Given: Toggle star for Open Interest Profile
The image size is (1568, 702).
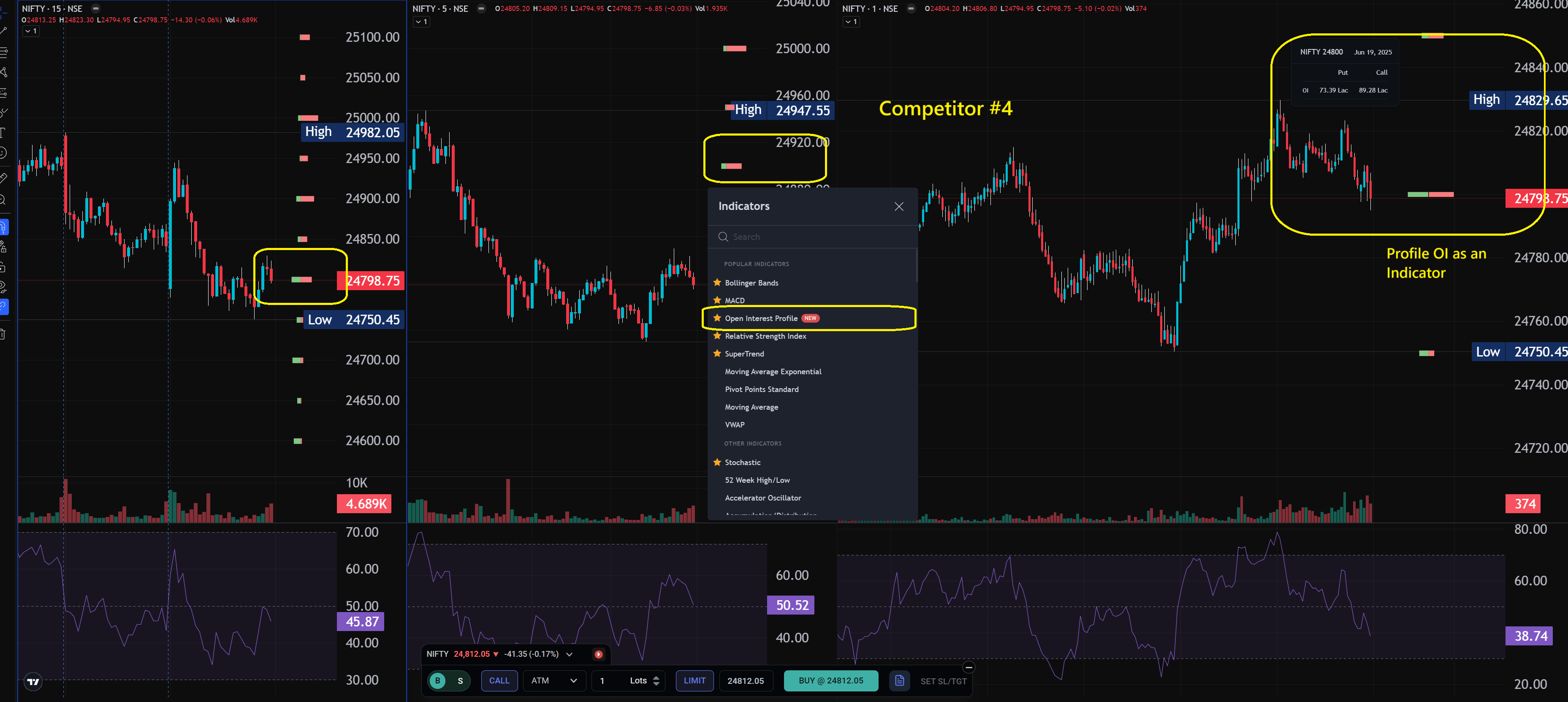Looking at the screenshot, I should 717,318.
